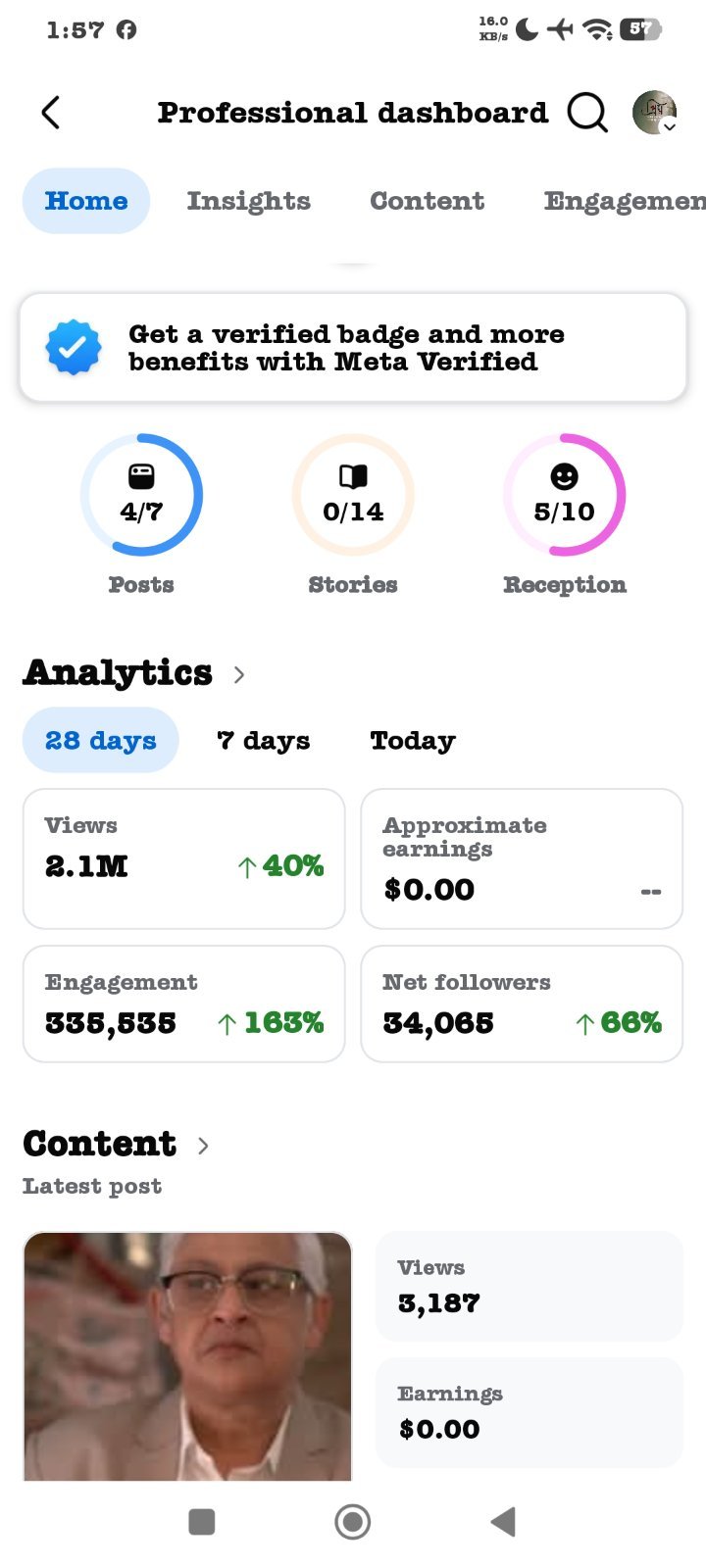The width and height of the screenshot is (706, 1568).
Task: Tap Android back triangle button
Action: 503,1522
